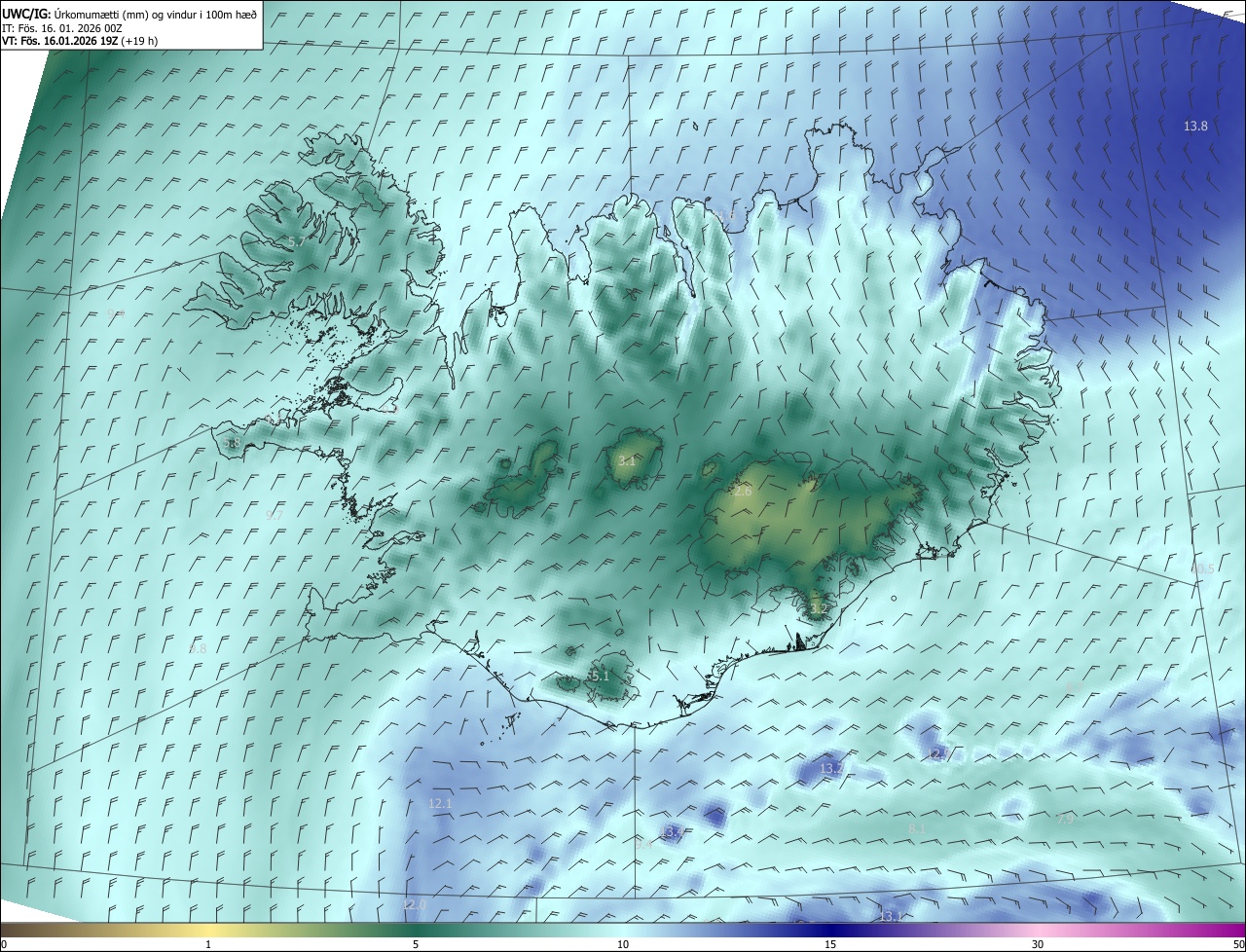
Task: Click the colorbar tick label 50
Action: [1238, 944]
